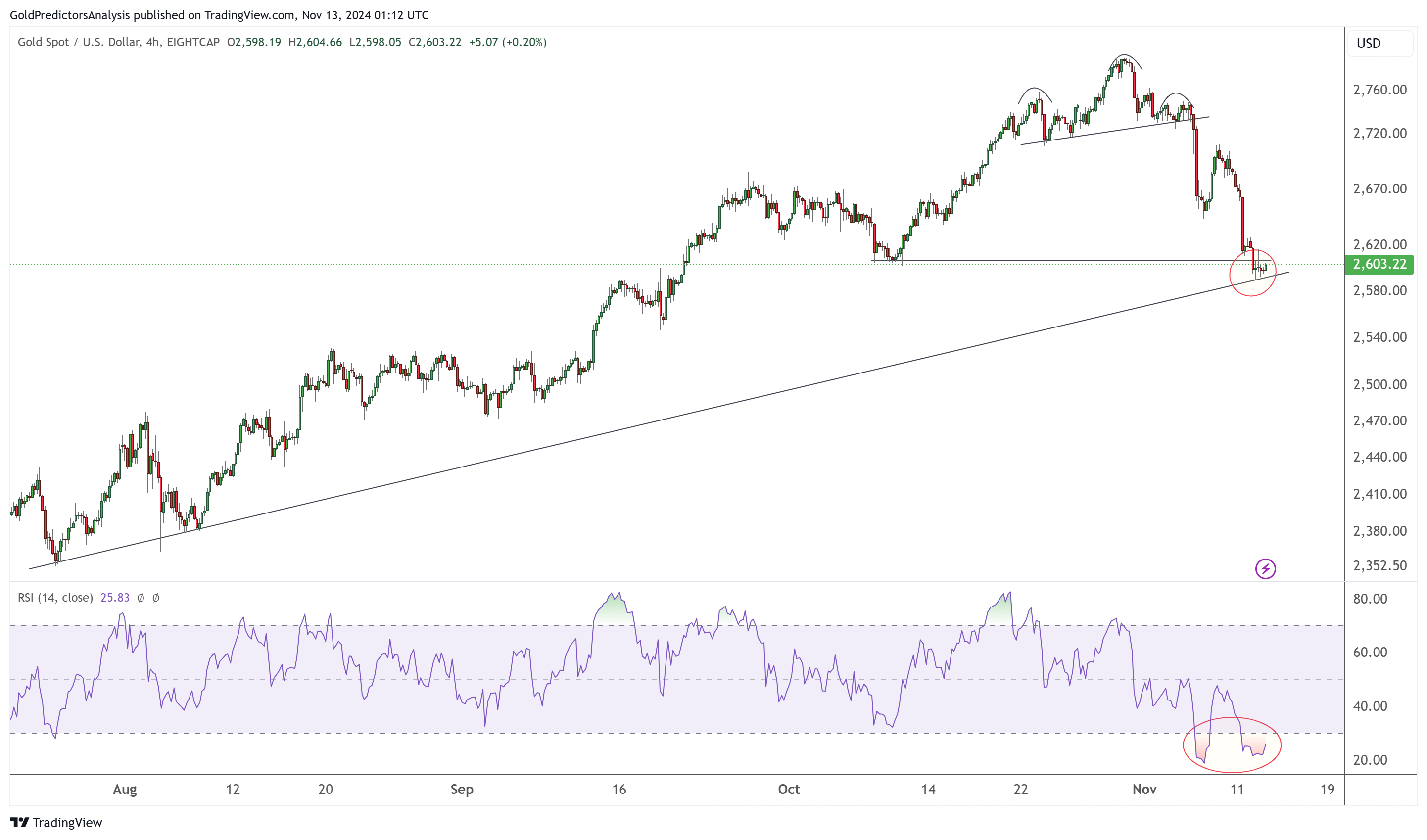Click the Gold Spot / U.S. Dollar chart title

tap(79, 42)
